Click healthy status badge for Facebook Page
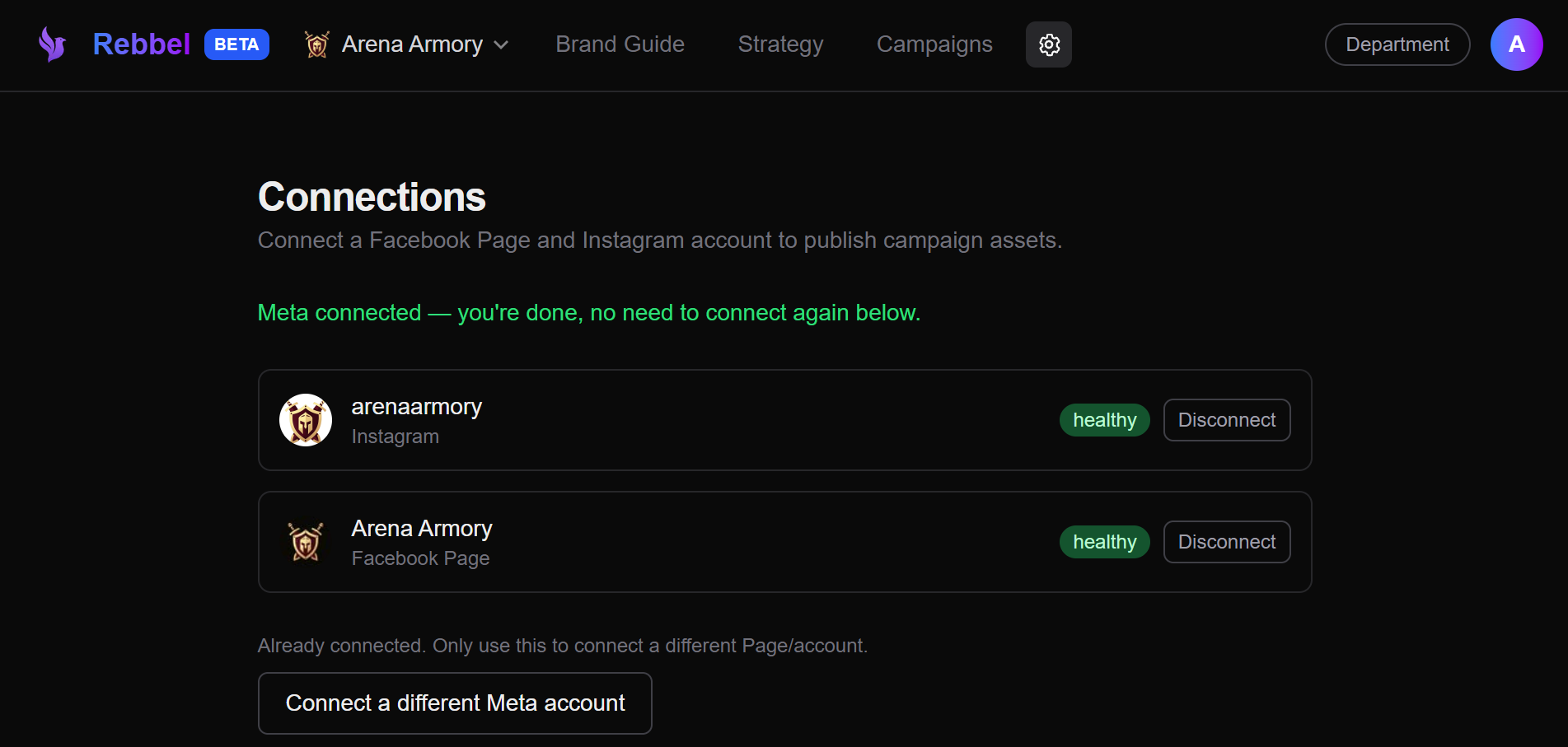 (1104, 542)
